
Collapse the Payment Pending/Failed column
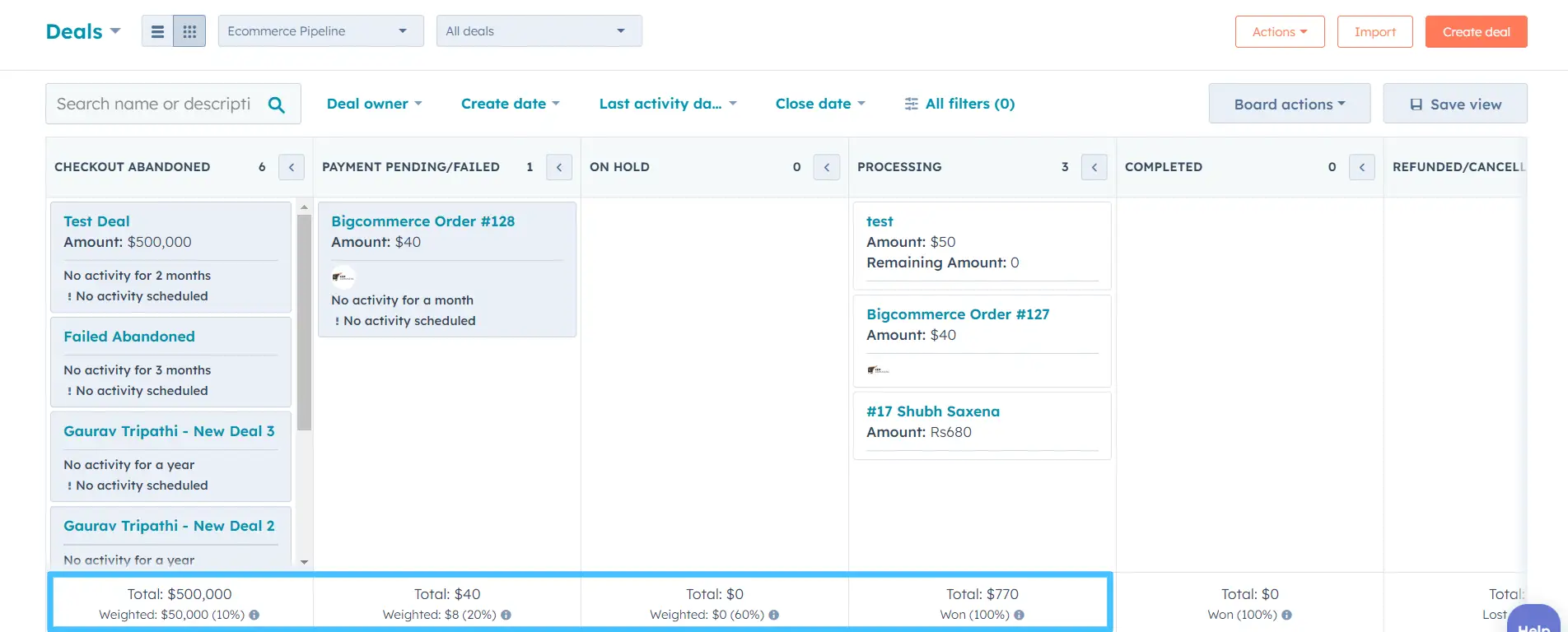point(559,167)
